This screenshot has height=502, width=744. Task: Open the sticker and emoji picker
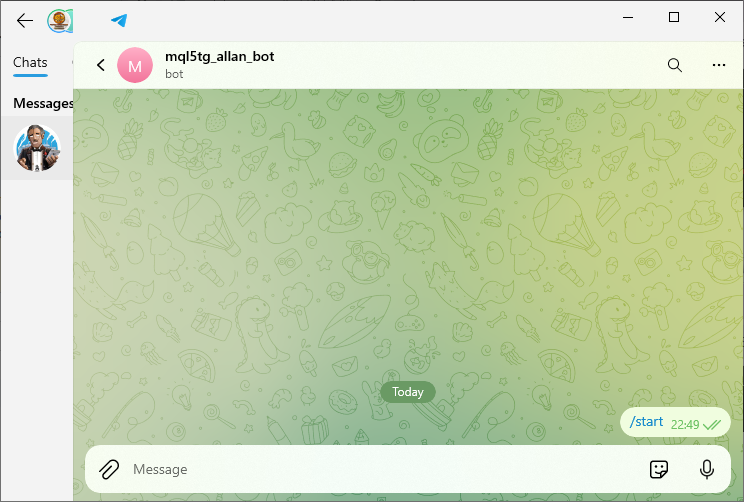[x=659, y=469]
